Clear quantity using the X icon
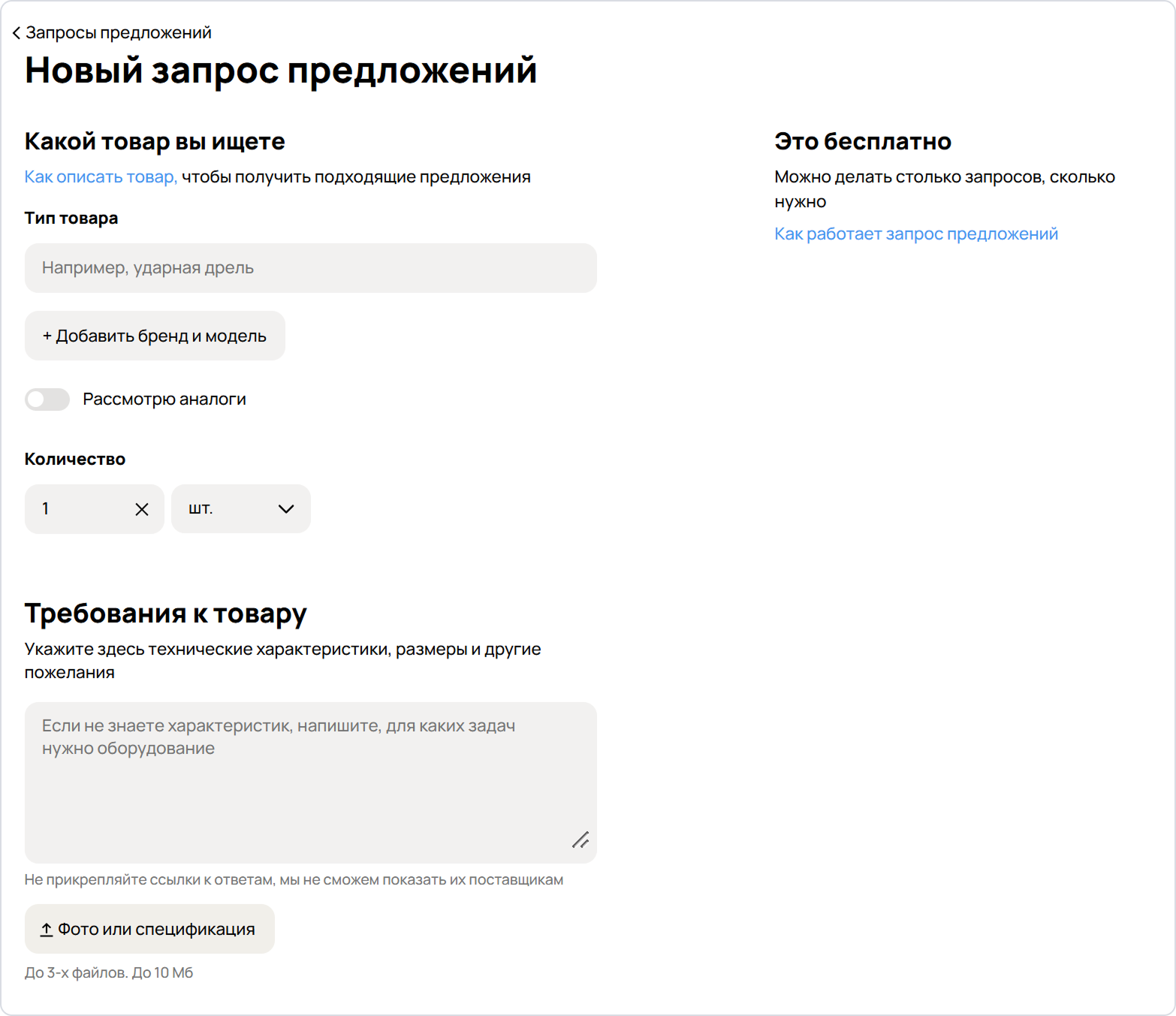This screenshot has width=1176, height=1016. 142,510
